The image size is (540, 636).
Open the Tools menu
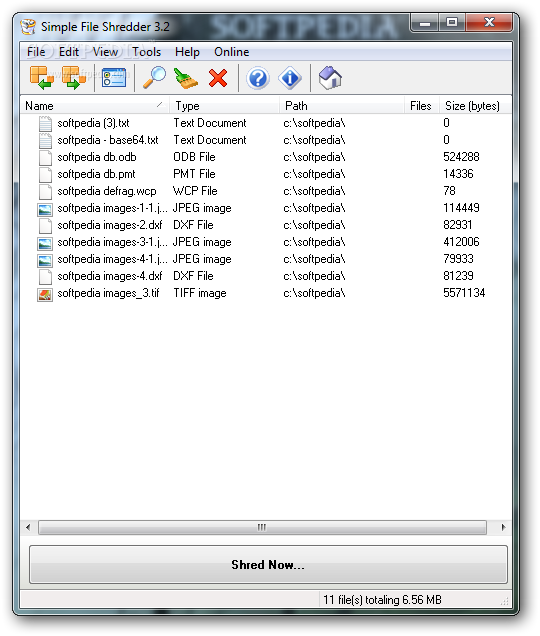[146, 52]
